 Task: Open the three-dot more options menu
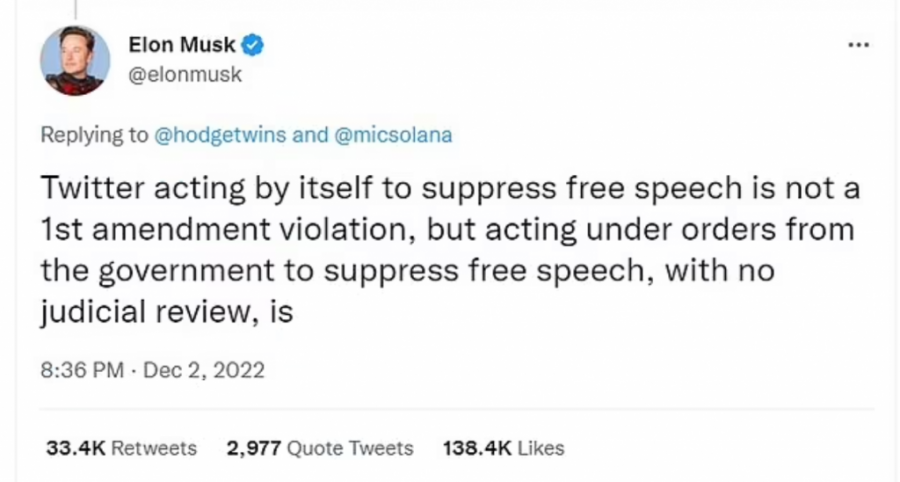tap(858, 46)
